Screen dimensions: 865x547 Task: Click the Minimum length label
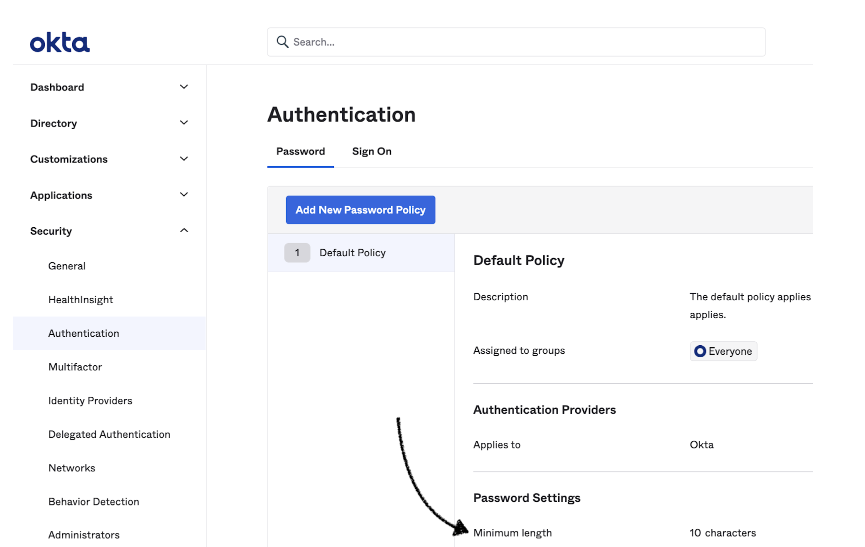pyautogui.click(x=512, y=533)
